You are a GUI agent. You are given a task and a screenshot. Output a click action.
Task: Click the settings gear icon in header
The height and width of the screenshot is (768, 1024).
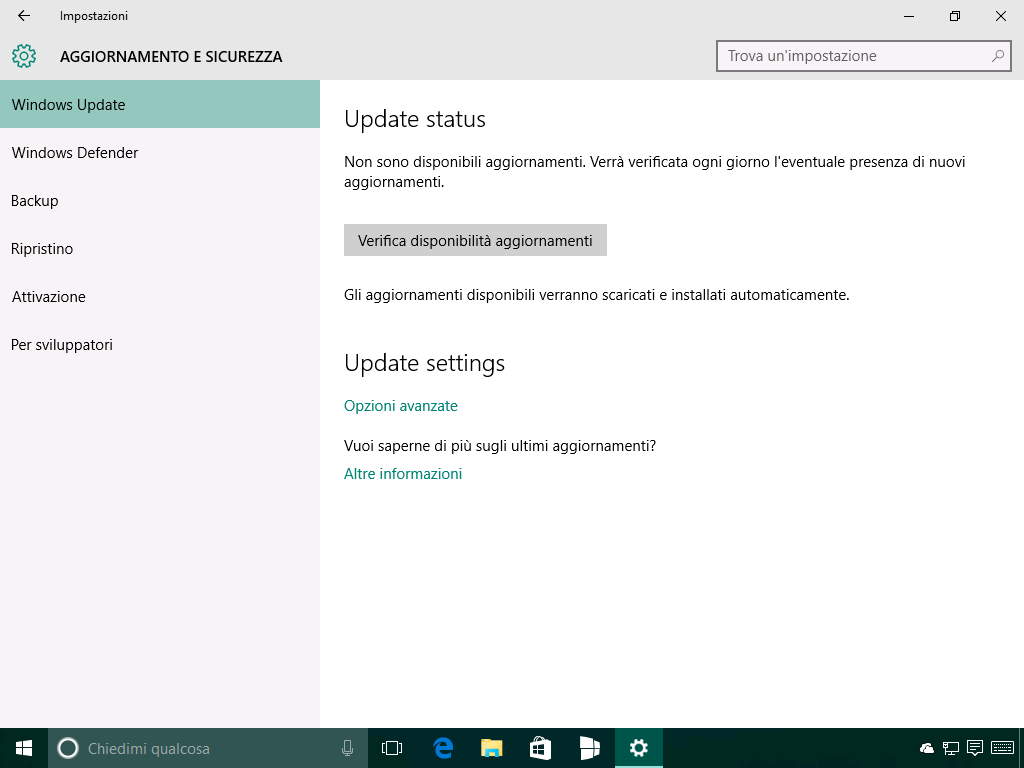click(x=24, y=56)
